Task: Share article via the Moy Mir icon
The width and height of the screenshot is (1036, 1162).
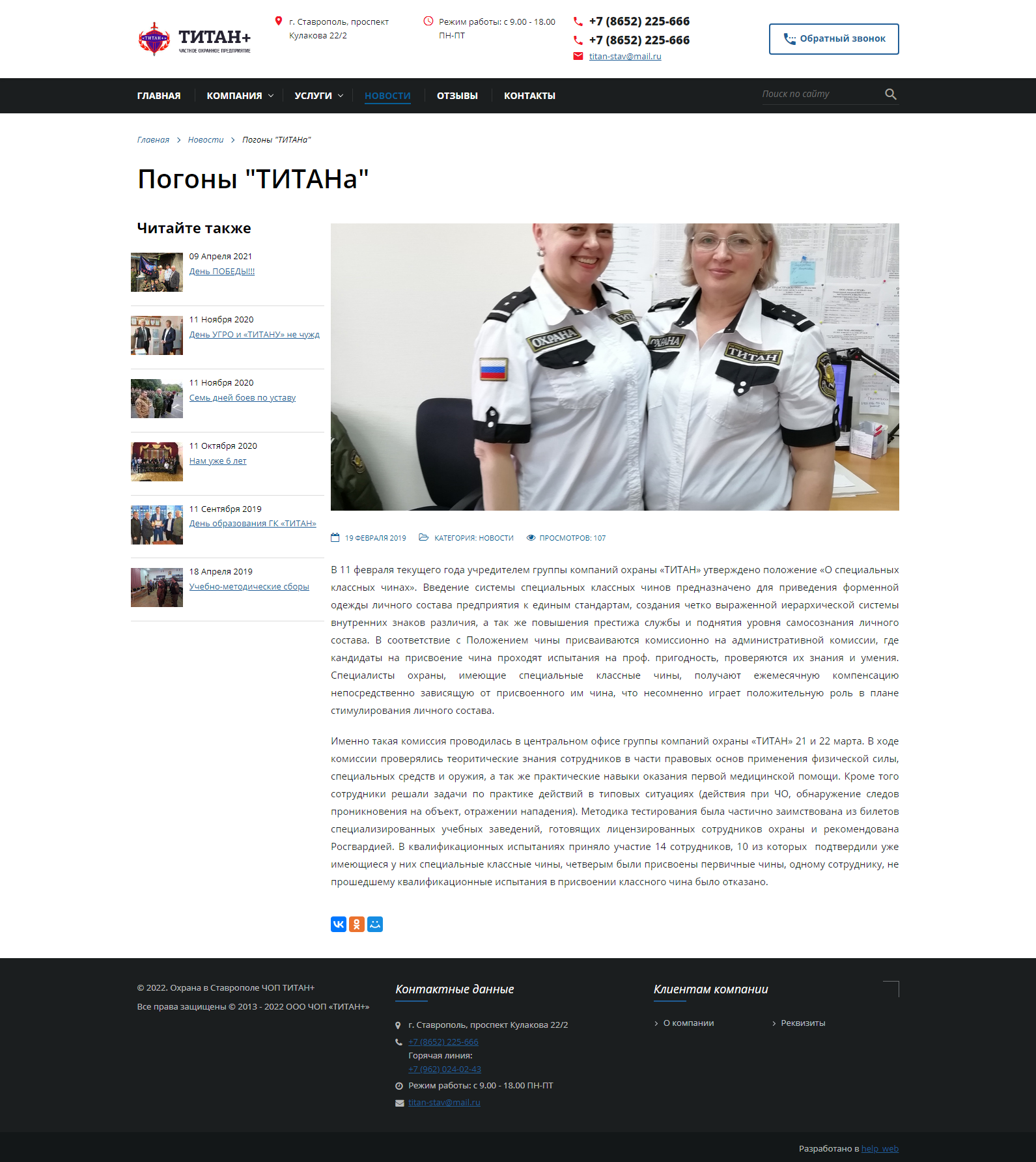Action: (375, 924)
